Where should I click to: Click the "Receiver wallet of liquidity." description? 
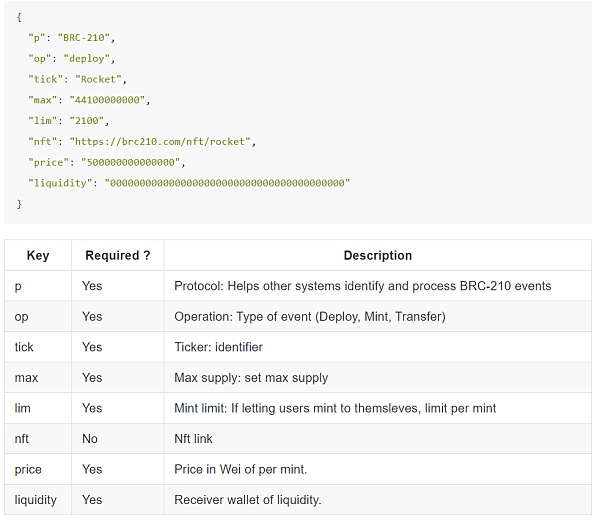point(248,500)
